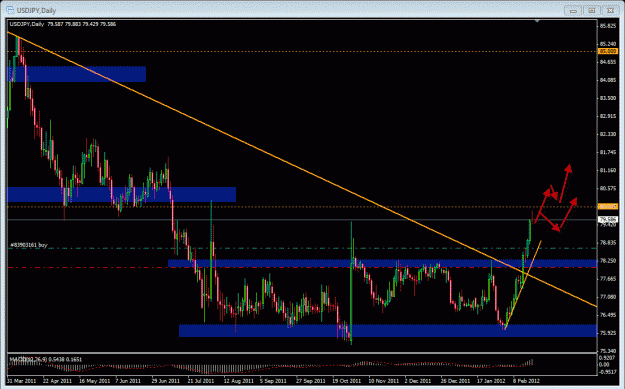Select the '#83903161 buy' order label
This screenshot has height=389, width=625.
click(x=29, y=245)
